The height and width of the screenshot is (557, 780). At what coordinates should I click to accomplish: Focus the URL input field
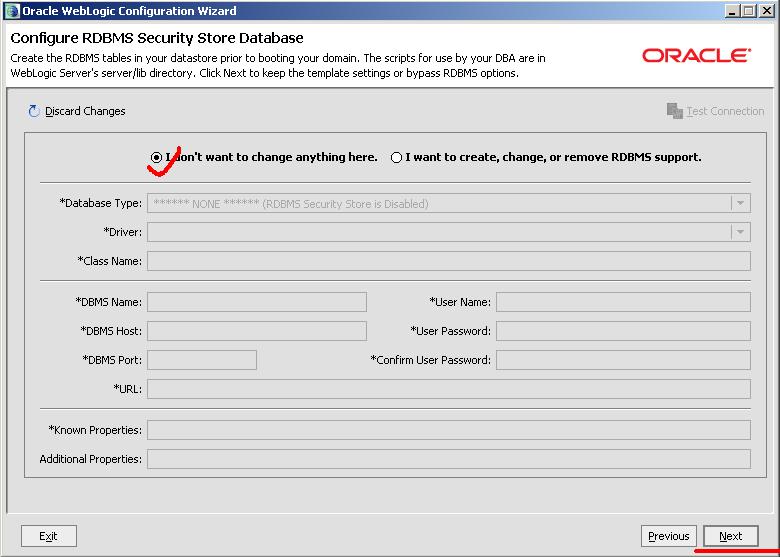(x=449, y=389)
